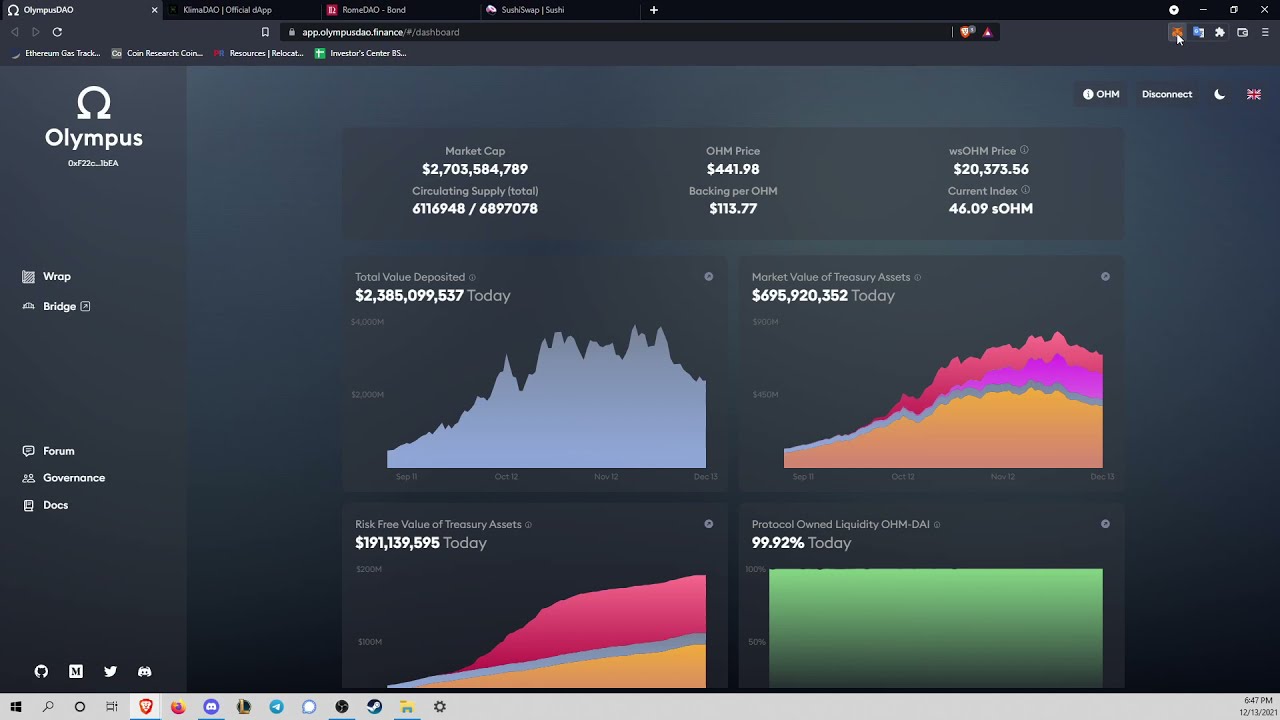Go back in browser history
This screenshot has height=720, width=1280.
pos(14,32)
